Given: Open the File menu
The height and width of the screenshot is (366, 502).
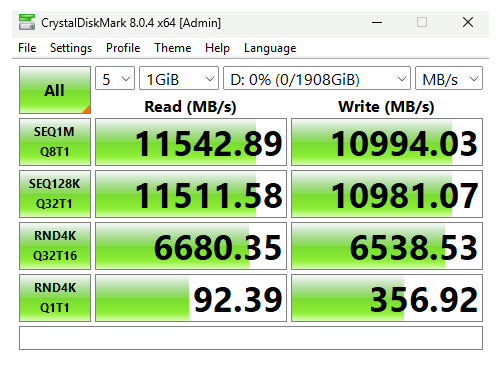Looking at the screenshot, I should (27, 48).
